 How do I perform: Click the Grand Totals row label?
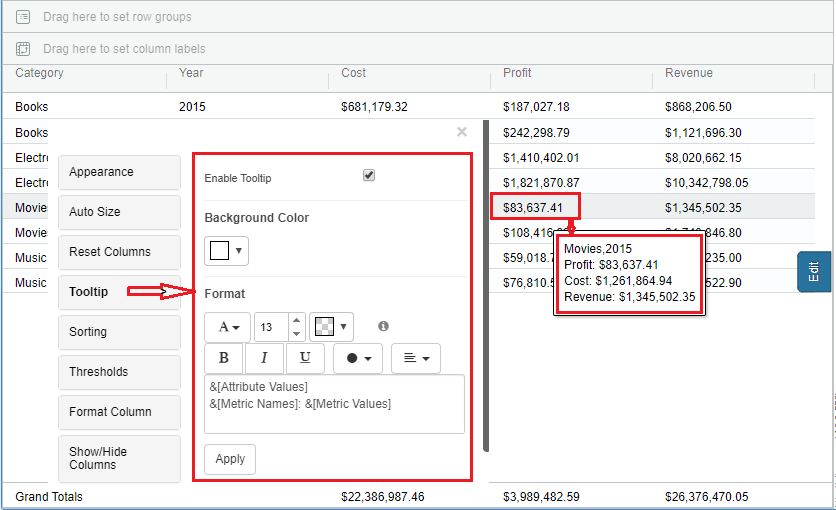(49, 497)
